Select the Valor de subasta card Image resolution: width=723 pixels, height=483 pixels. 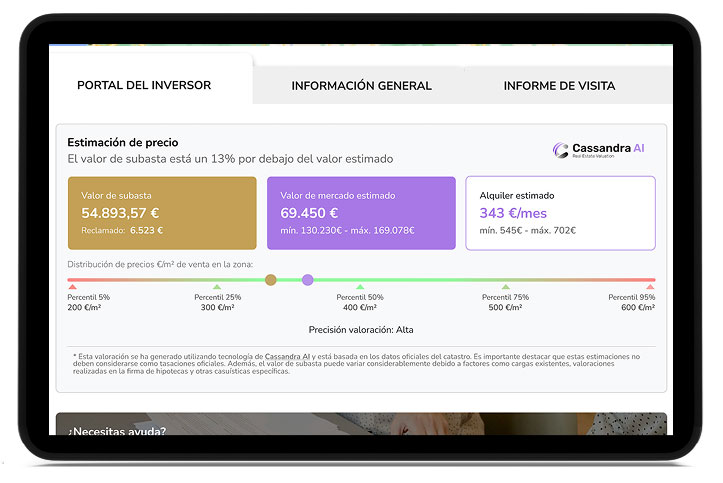(161, 213)
